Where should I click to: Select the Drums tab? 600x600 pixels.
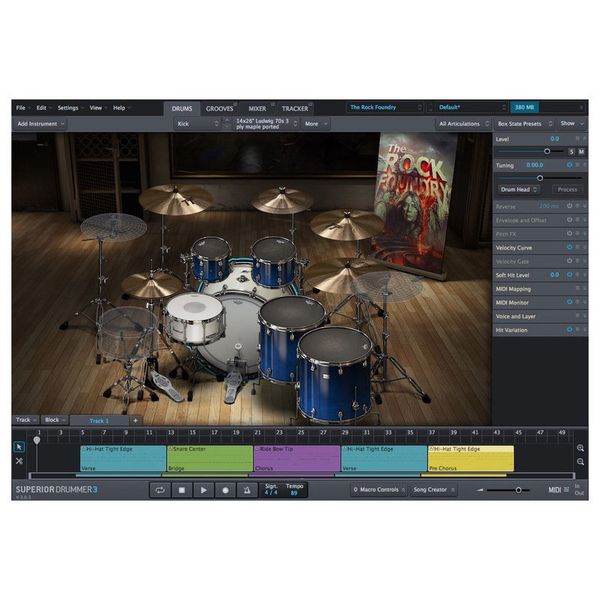(x=182, y=109)
